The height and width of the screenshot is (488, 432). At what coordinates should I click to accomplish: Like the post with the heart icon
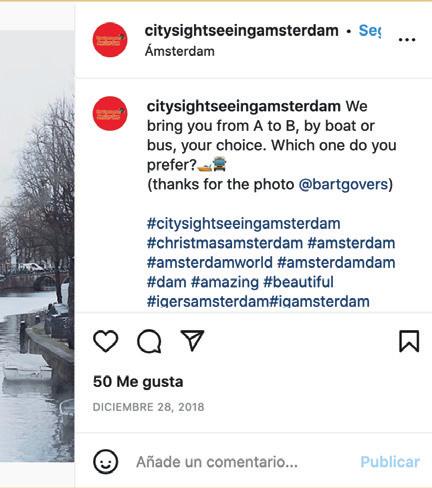coord(106,341)
